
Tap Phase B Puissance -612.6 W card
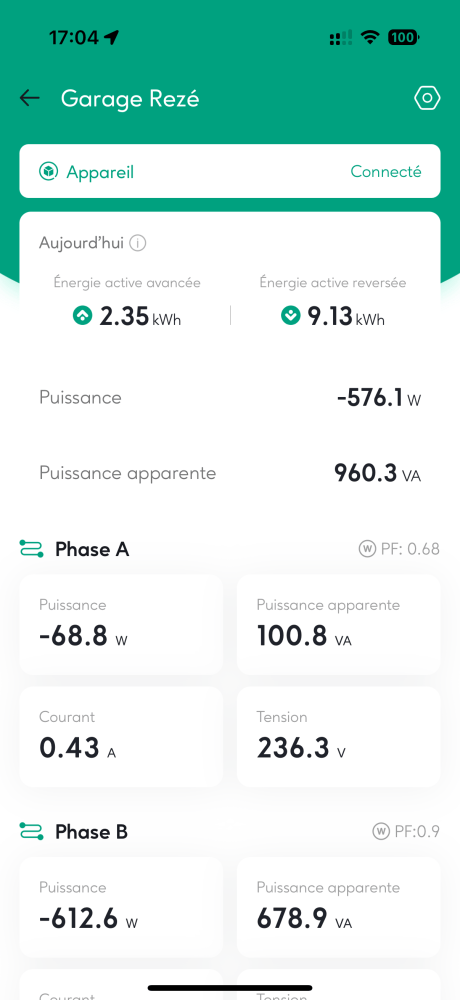(x=121, y=907)
